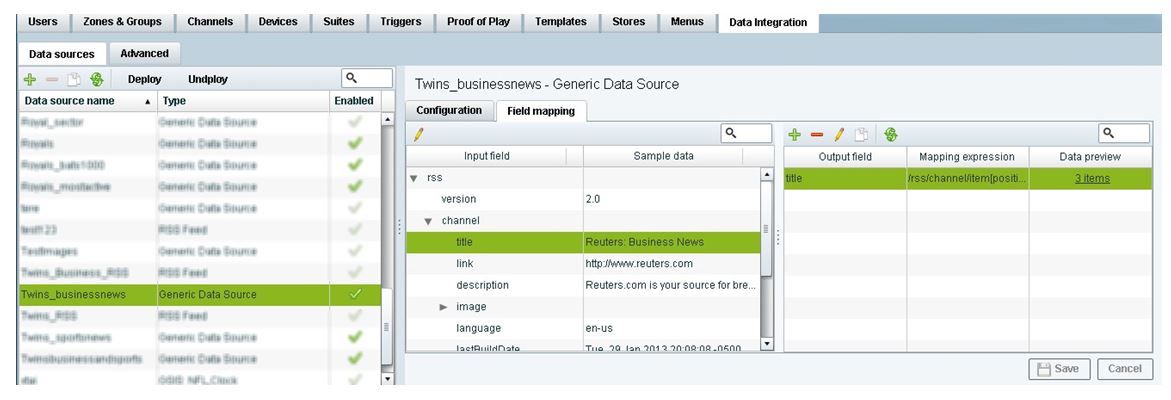Image resolution: width=1171 pixels, height=400 pixels.
Task: Copy the data source via left-panel duplicate icon
Action: coord(74,79)
